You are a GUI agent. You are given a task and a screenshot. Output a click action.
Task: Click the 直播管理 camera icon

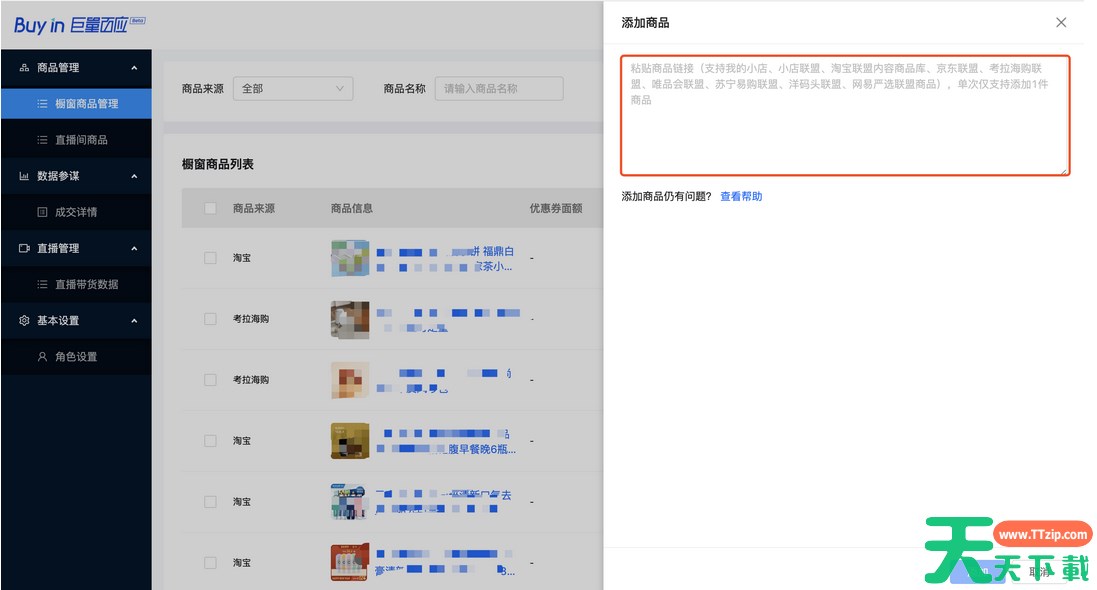[x=24, y=248]
